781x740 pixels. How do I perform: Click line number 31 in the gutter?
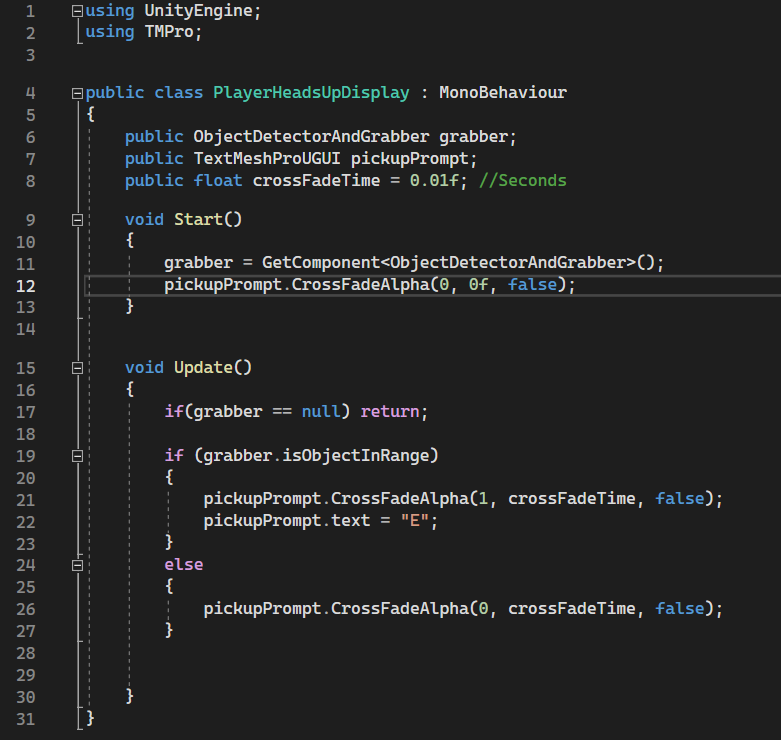click(26, 719)
